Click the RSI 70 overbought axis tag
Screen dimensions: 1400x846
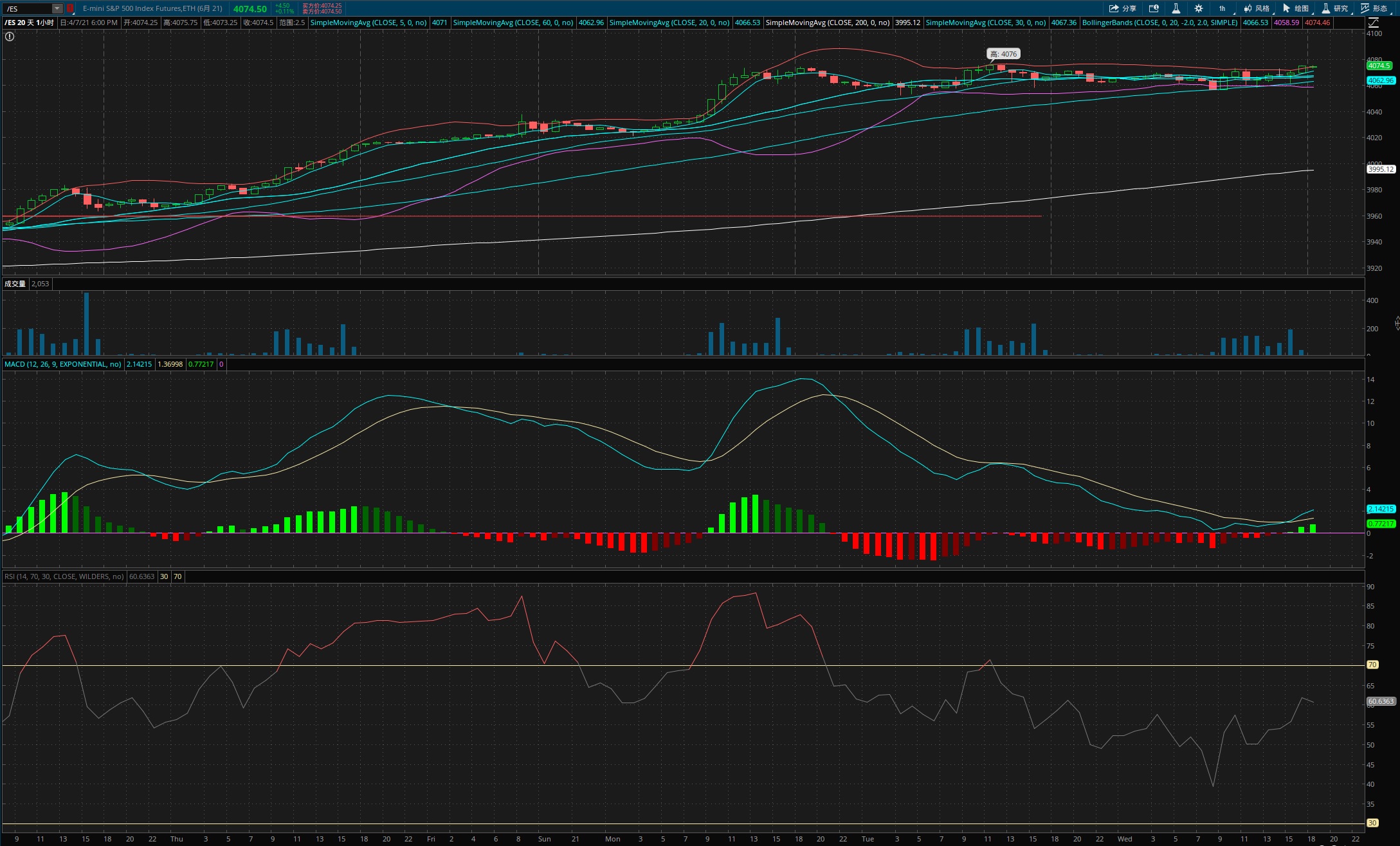point(1372,665)
